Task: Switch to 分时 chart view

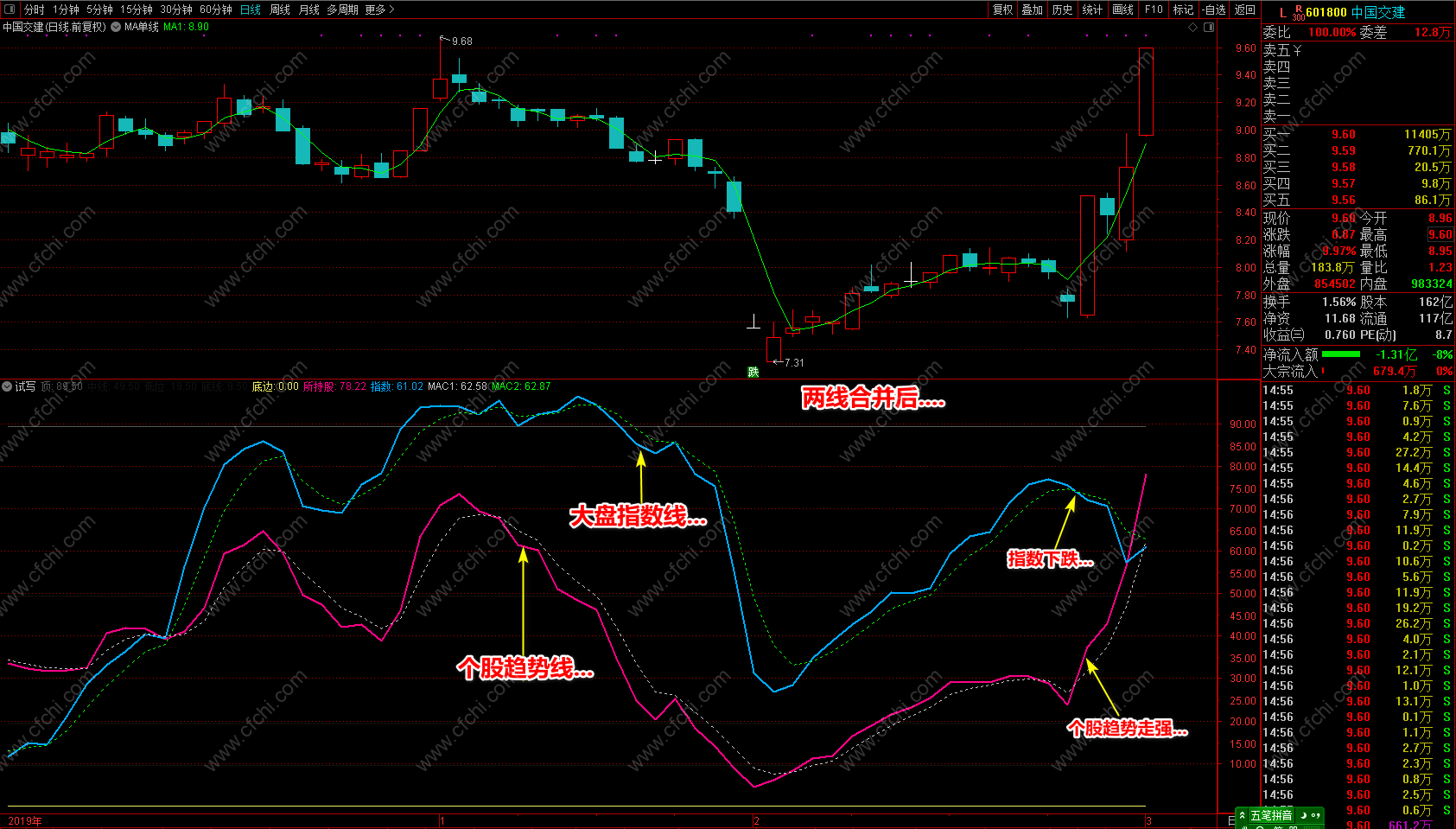Action: (35, 10)
